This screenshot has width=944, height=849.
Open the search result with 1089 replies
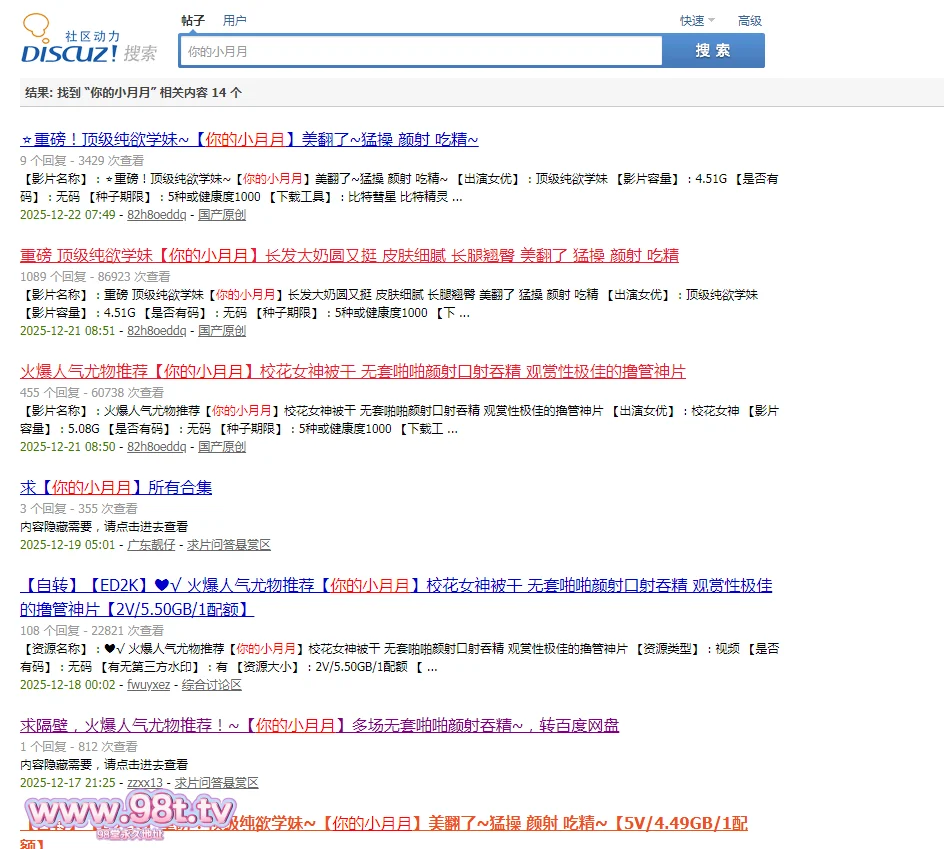click(349, 255)
